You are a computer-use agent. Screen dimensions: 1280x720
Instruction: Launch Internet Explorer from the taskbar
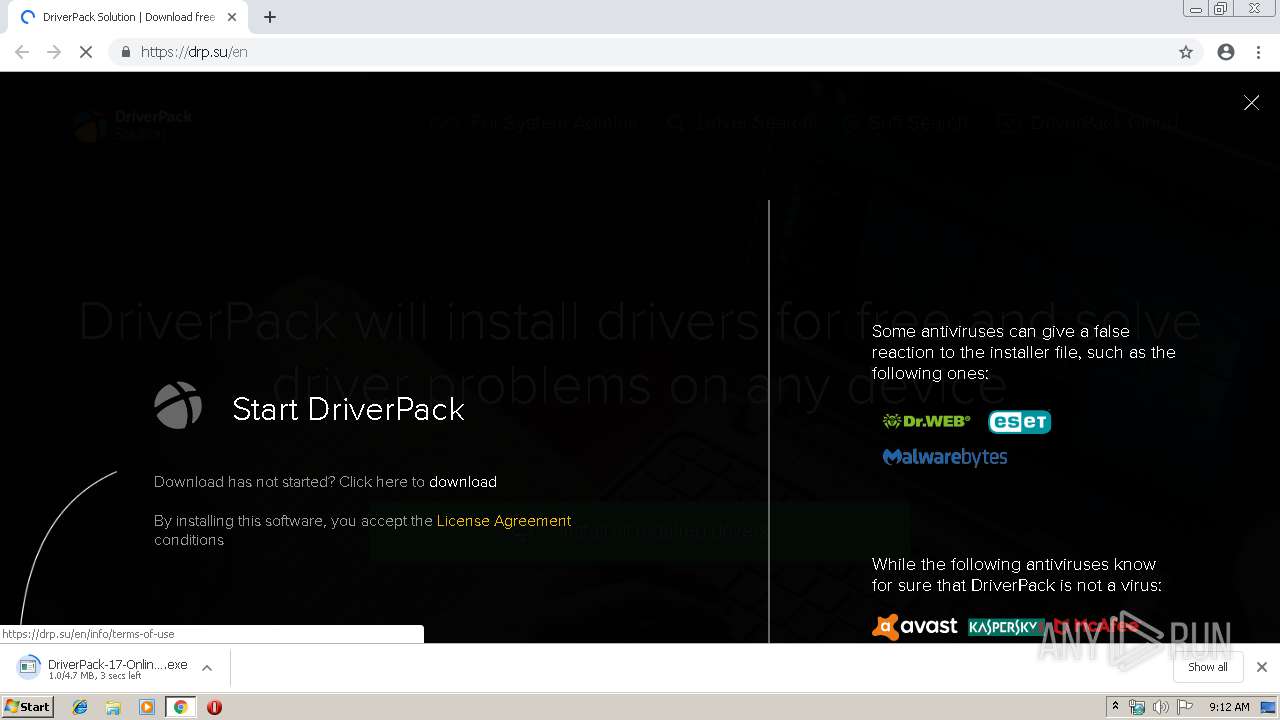coord(80,707)
